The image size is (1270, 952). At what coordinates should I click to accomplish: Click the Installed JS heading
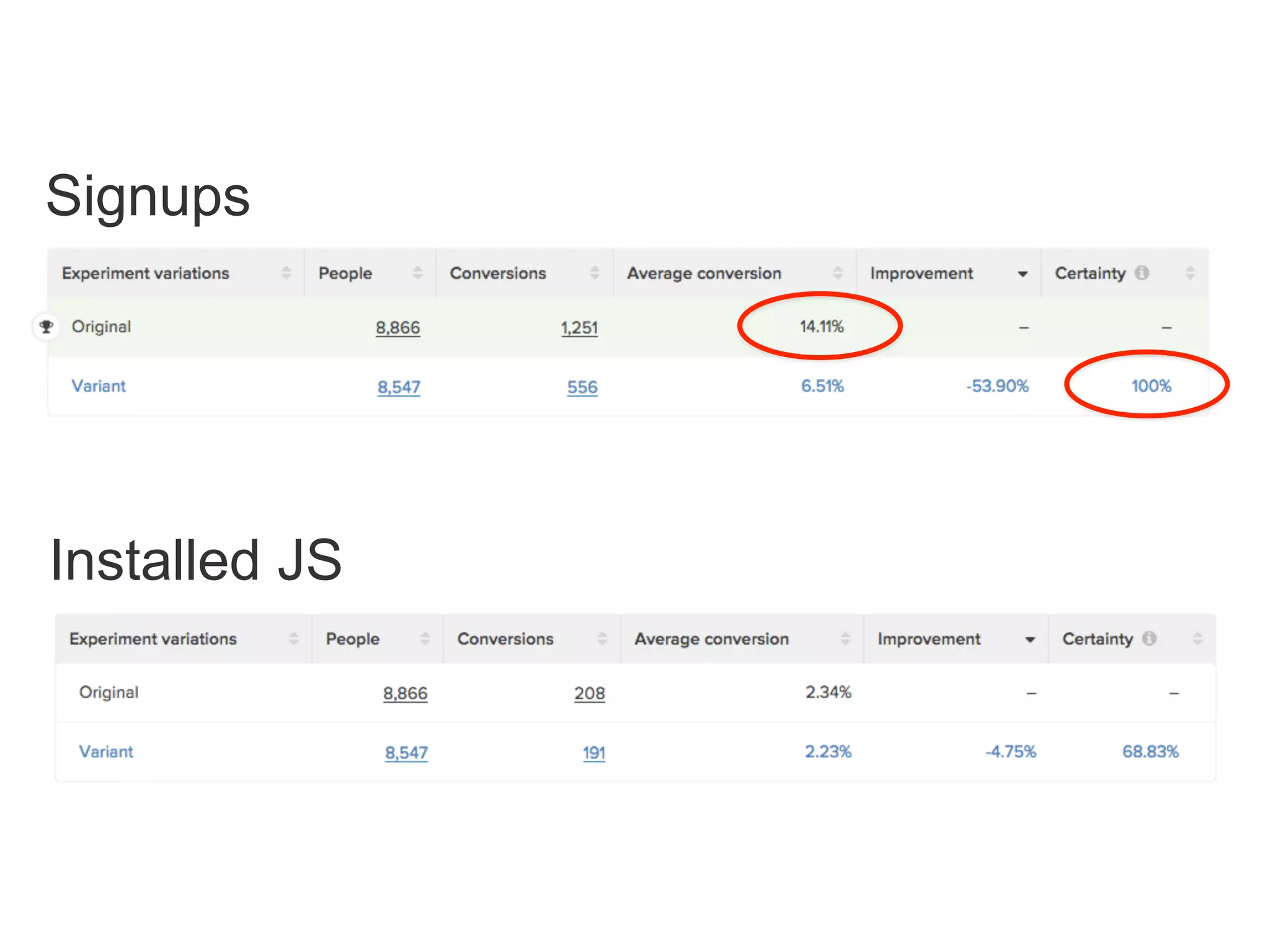[196, 560]
